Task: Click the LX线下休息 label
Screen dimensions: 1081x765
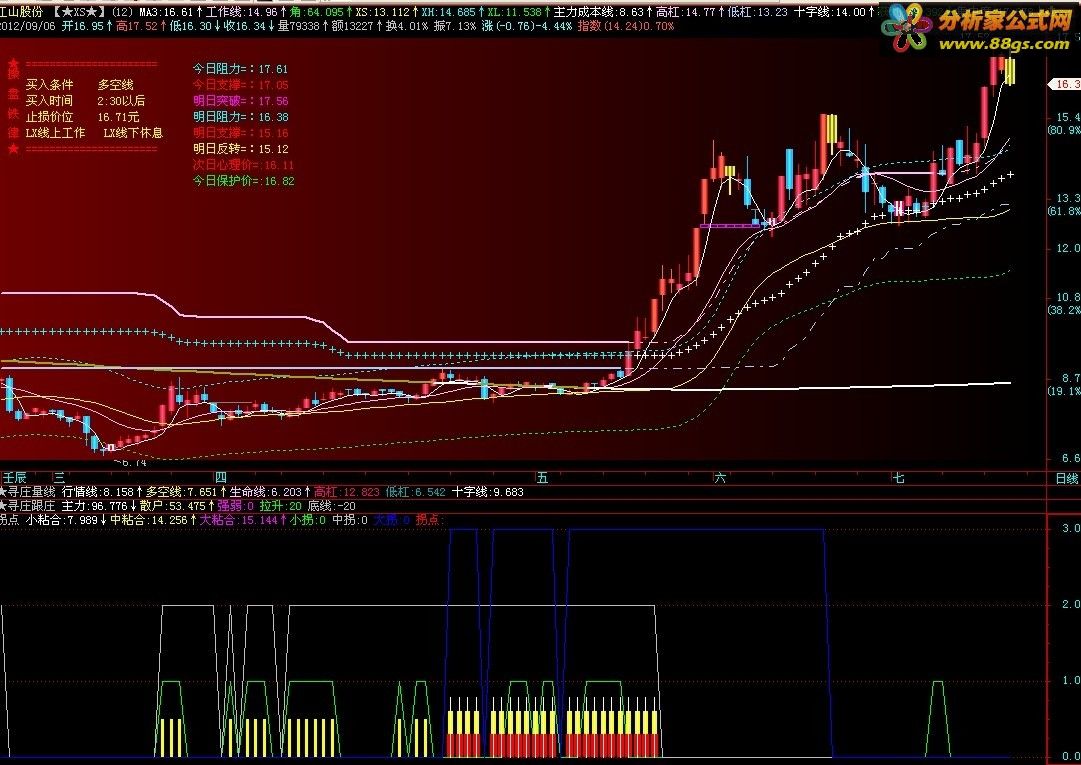Action: coord(133,133)
